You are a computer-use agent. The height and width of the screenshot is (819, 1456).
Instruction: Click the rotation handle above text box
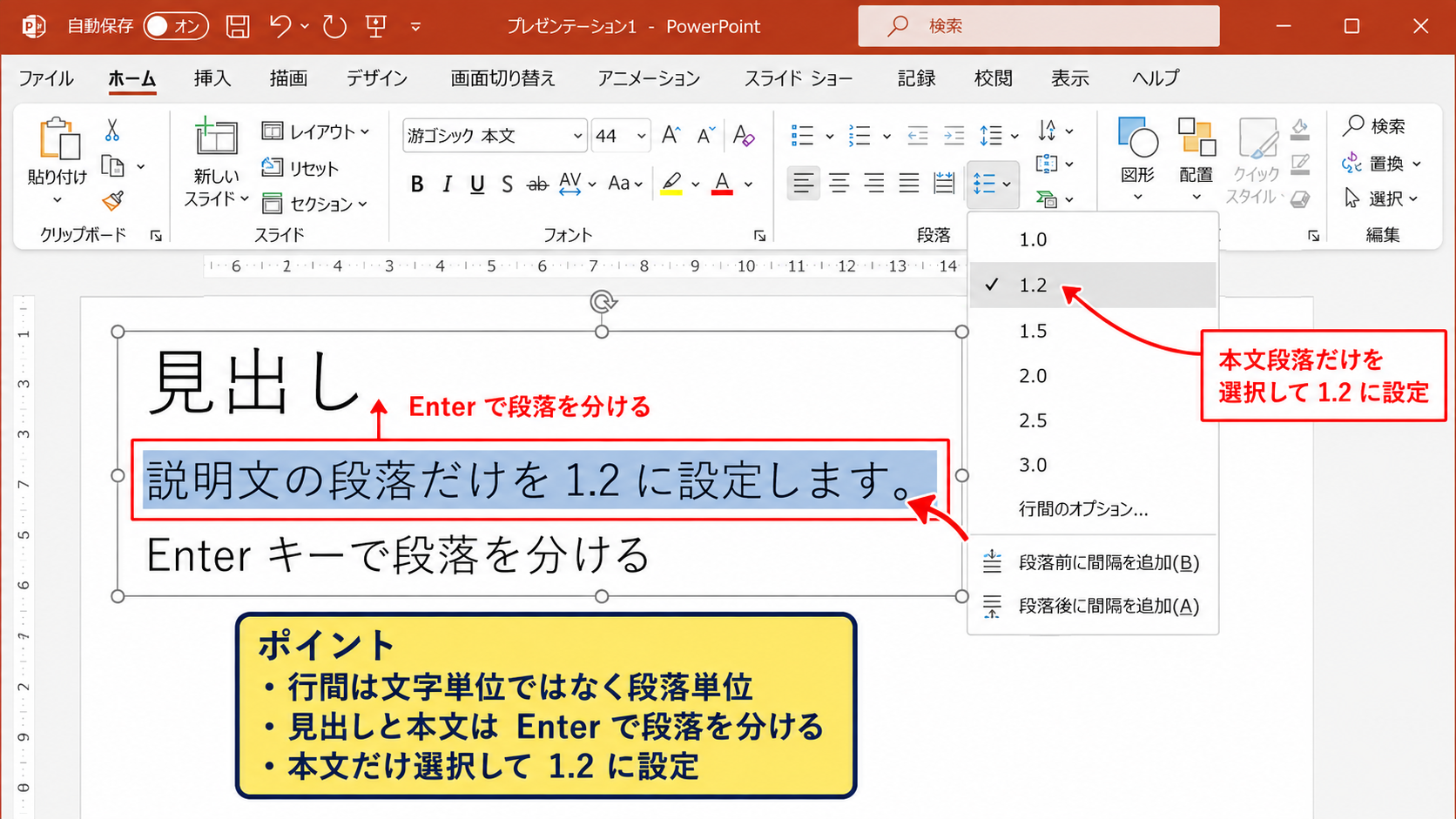click(603, 302)
